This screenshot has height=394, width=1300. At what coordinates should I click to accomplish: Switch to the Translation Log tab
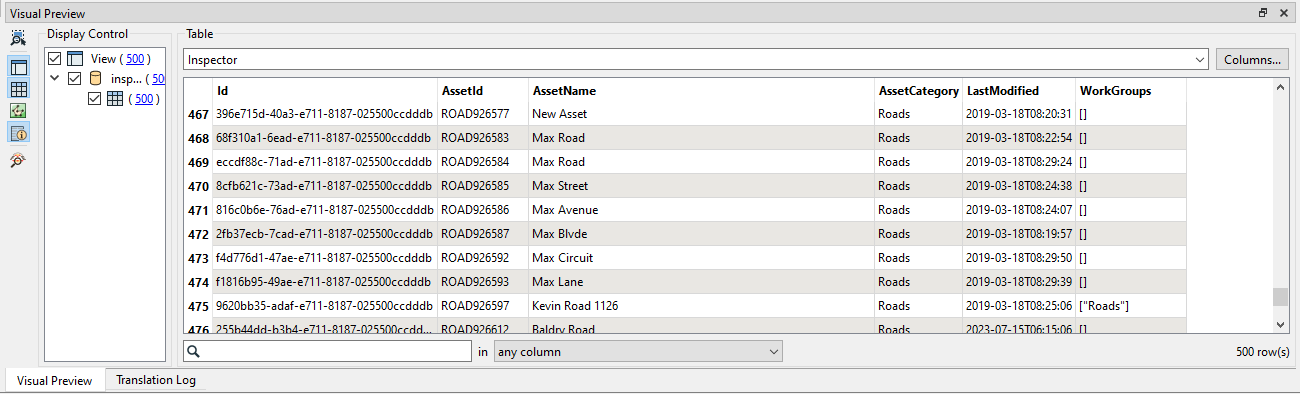click(x=155, y=380)
